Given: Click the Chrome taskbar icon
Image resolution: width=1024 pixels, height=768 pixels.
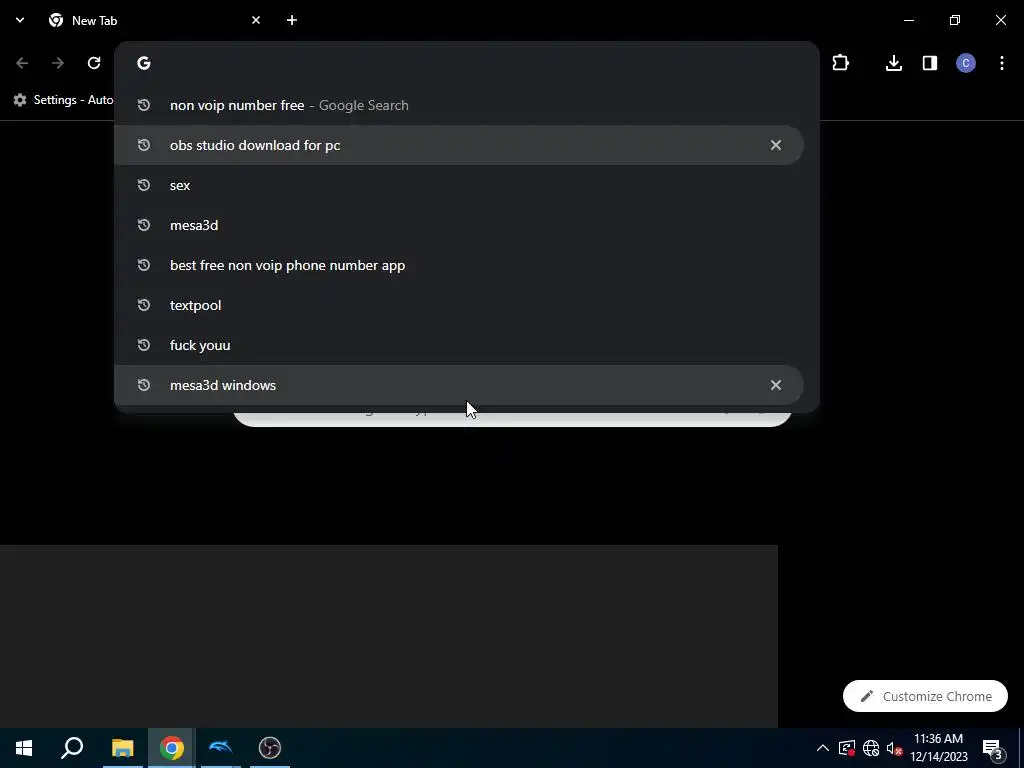Looking at the screenshot, I should (x=172, y=748).
